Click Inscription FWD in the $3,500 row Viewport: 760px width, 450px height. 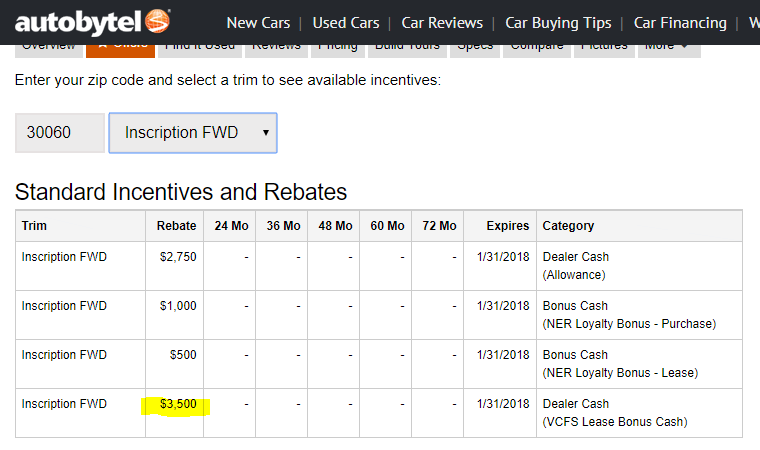64,404
